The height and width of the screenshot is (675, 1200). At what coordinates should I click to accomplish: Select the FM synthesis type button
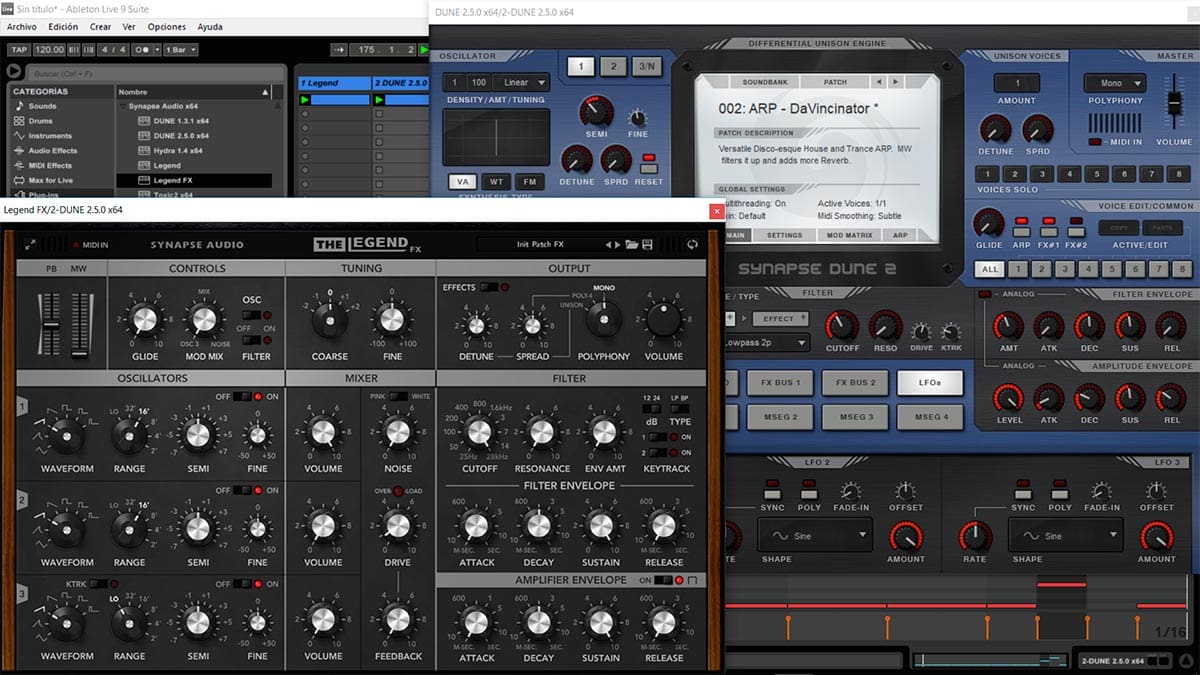pyautogui.click(x=529, y=182)
